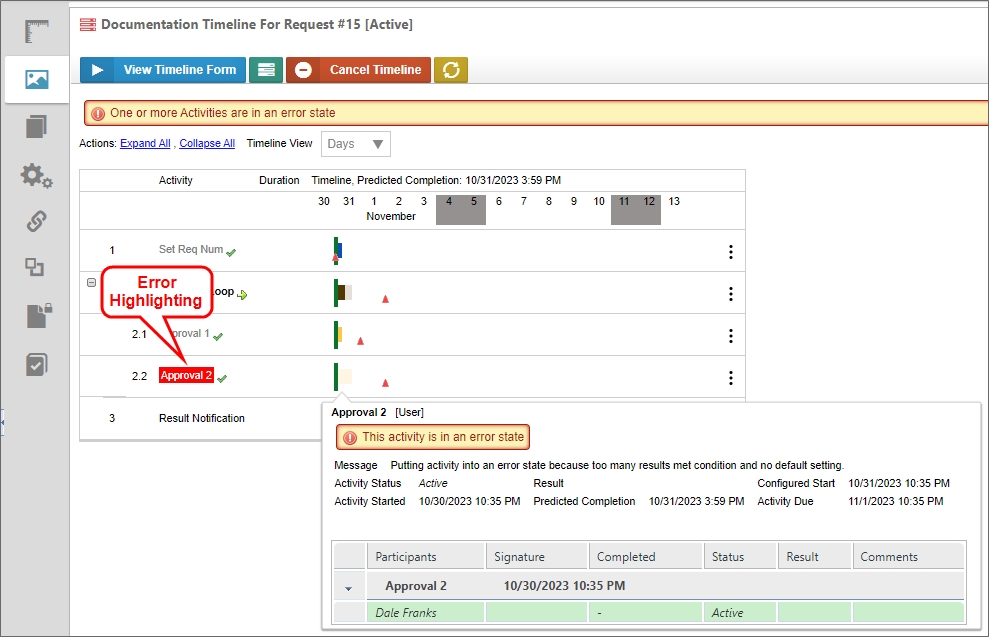
Task: Click the Expand All link
Action: pos(145,144)
